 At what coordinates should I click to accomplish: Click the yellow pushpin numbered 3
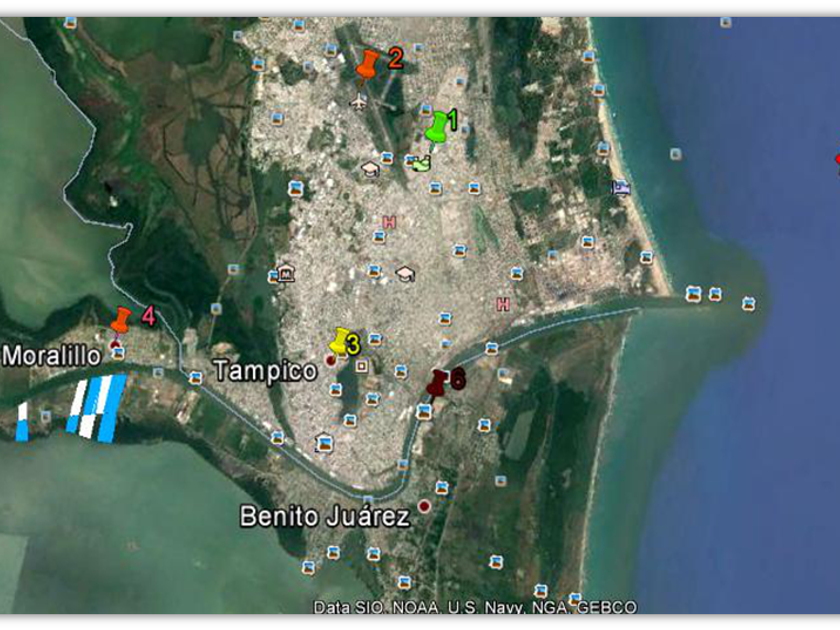[340, 342]
